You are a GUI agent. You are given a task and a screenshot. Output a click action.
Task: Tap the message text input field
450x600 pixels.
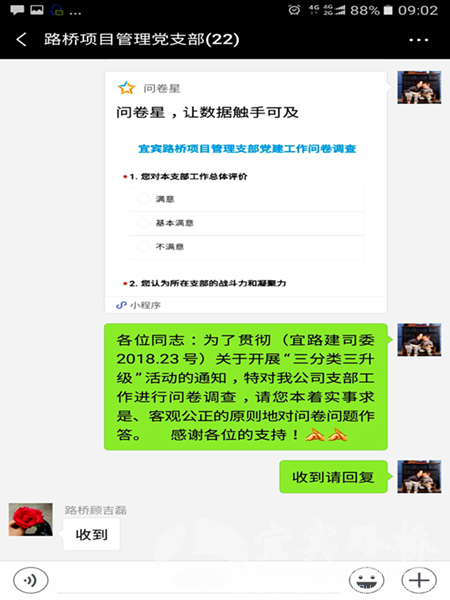click(199, 581)
